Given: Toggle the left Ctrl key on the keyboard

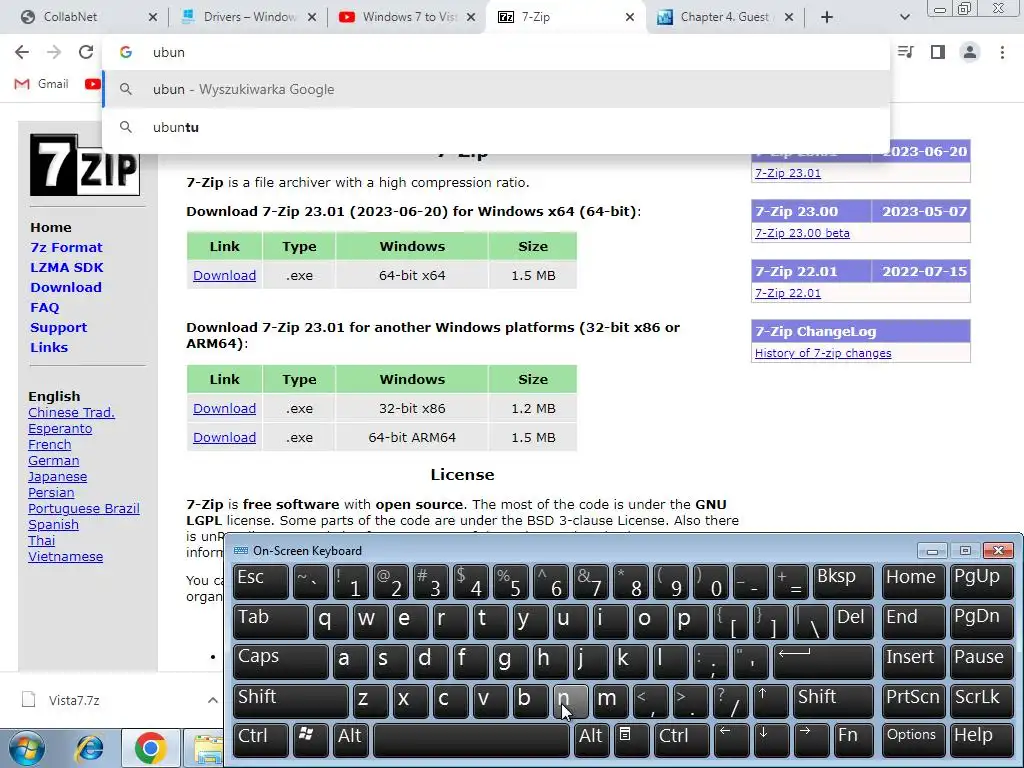Looking at the screenshot, I should pyautogui.click(x=260, y=740).
